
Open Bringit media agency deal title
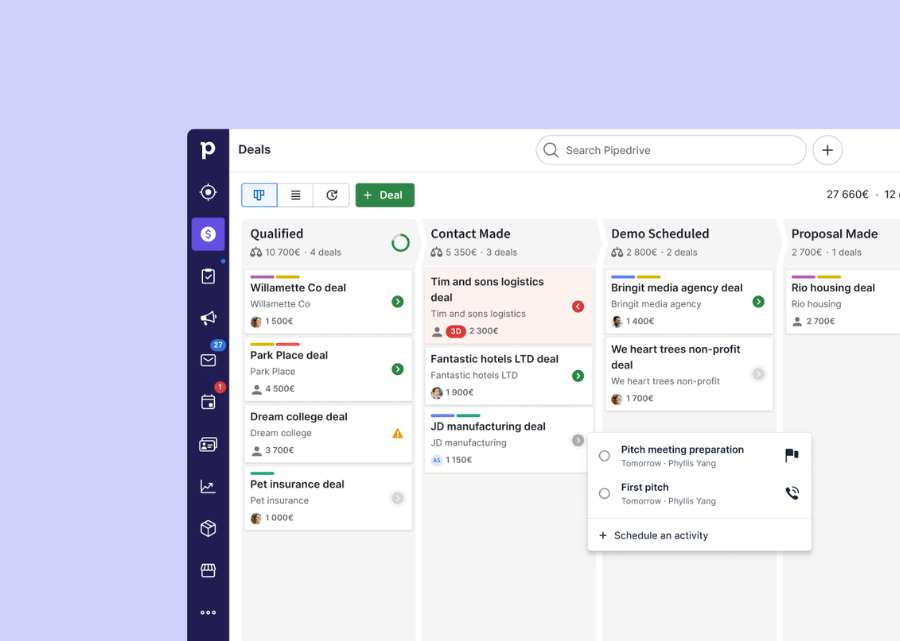(x=677, y=288)
